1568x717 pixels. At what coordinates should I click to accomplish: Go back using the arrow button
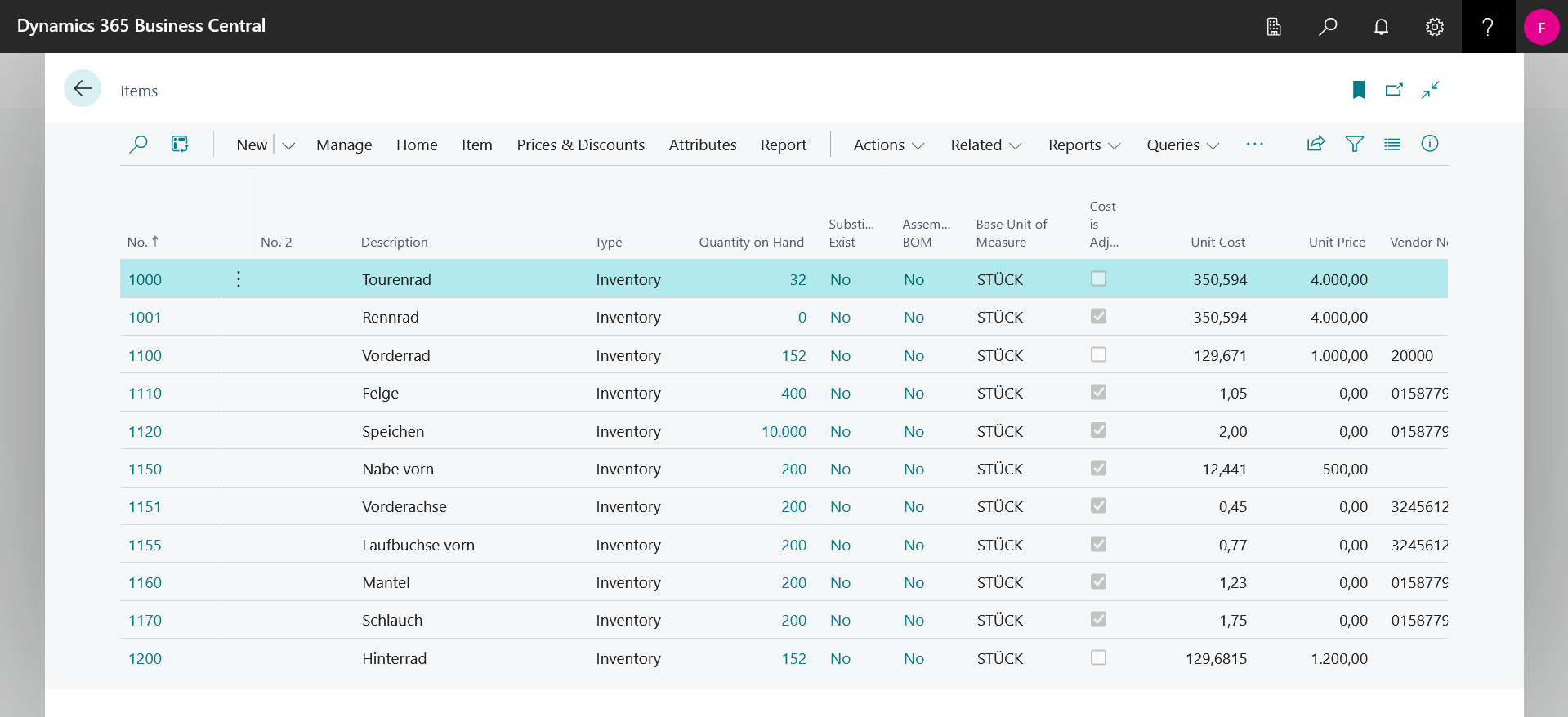[x=83, y=88]
